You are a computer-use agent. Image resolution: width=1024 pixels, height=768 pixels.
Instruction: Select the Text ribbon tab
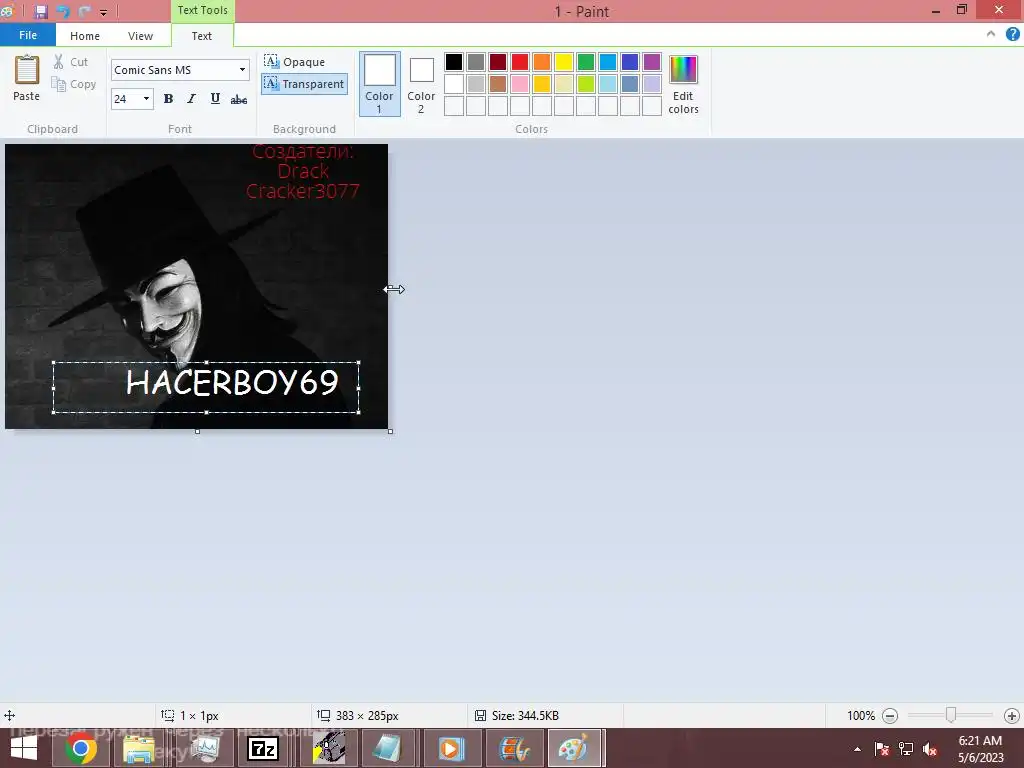click(x=202, y=36)
